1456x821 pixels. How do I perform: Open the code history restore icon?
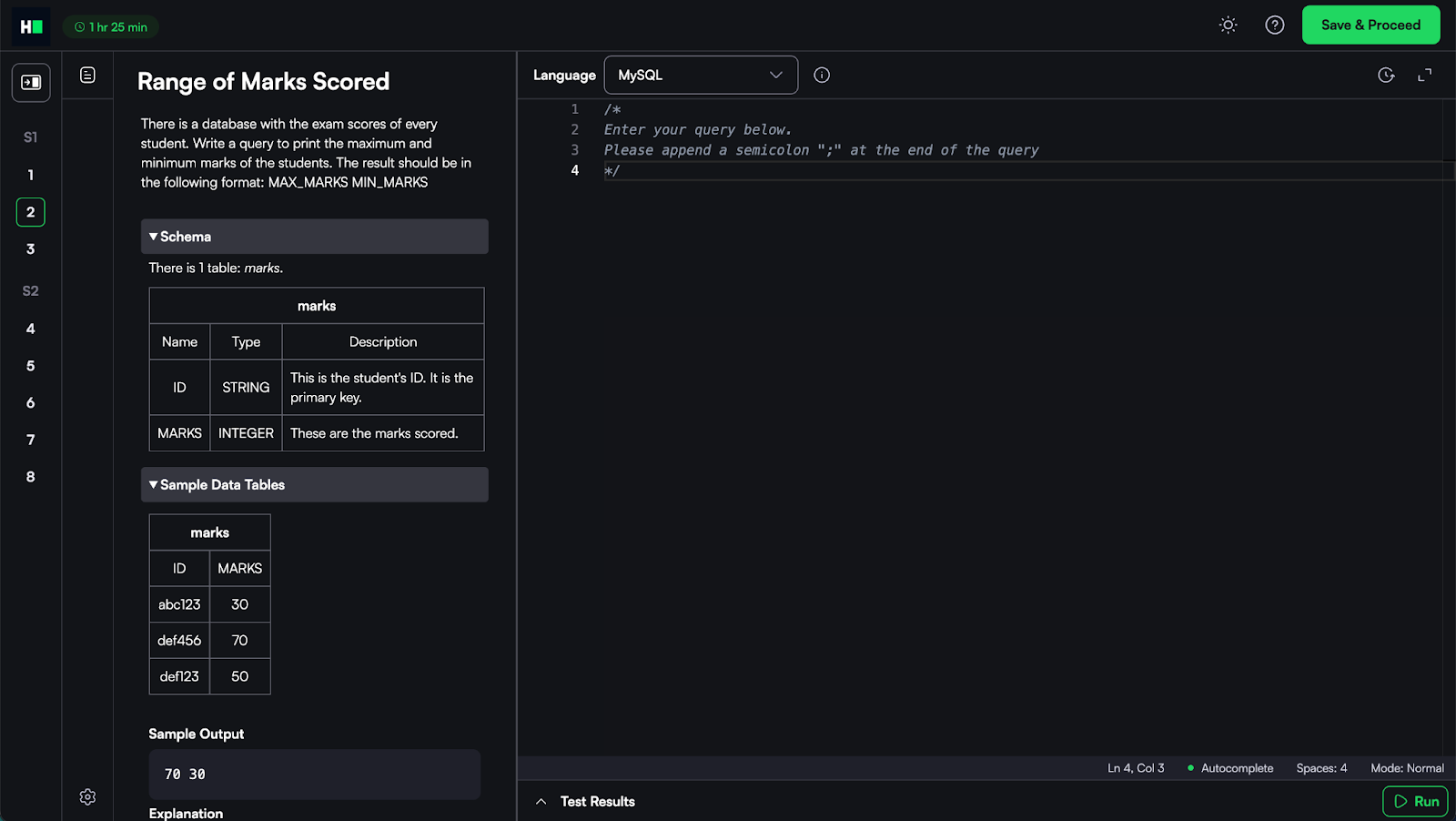1386,76
